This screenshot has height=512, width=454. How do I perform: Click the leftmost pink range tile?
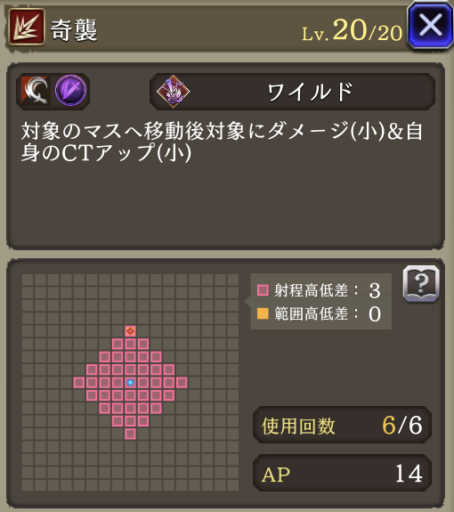(x=79, y=383)
